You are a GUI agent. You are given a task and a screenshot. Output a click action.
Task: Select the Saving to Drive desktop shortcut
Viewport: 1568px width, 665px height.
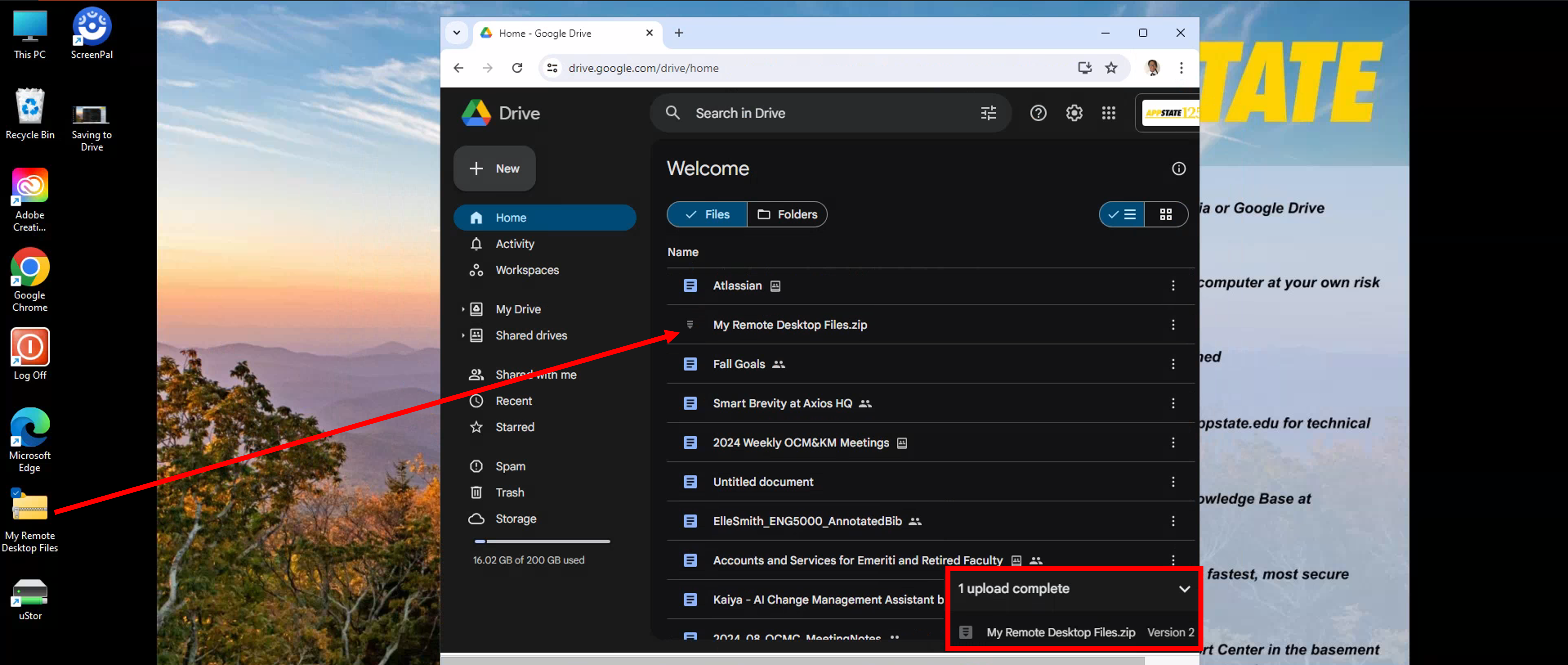pos(91,128)
